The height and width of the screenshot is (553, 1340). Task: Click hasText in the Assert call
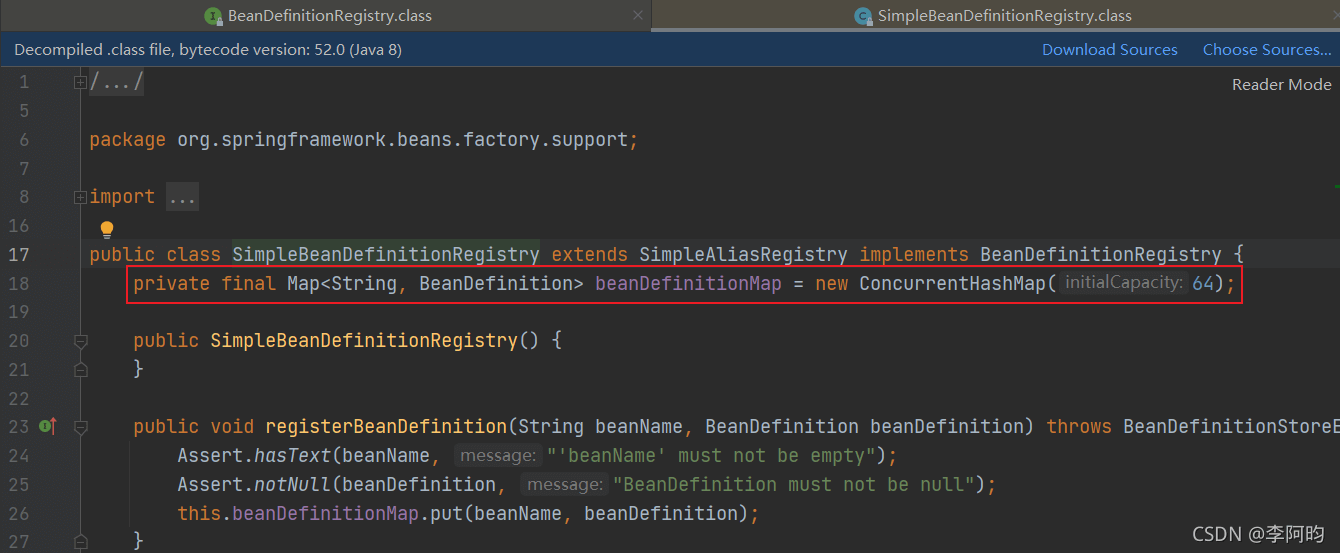292,456
